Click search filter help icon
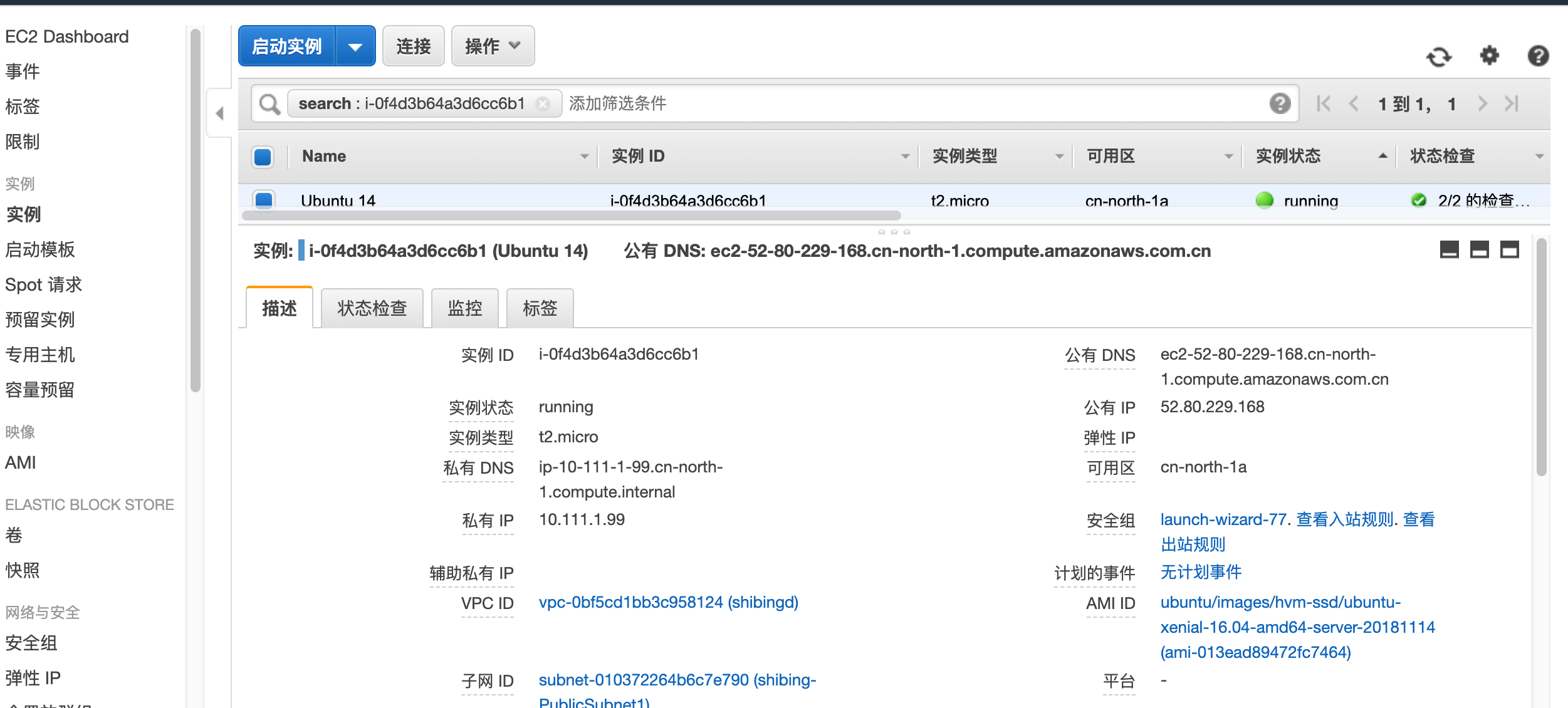Image resolution: width=1568 pixels, height=708 pixels. pyautogui.click(x=1280, y=103)
